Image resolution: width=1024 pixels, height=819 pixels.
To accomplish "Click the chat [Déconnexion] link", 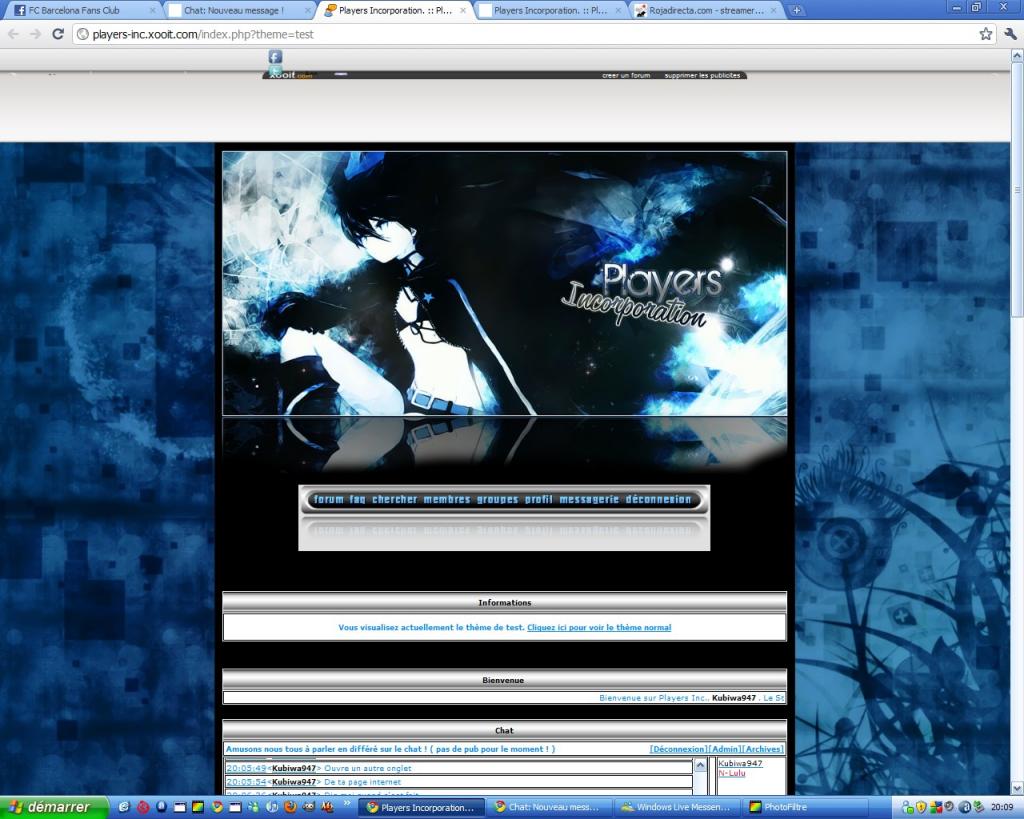I will coord(679,749).
